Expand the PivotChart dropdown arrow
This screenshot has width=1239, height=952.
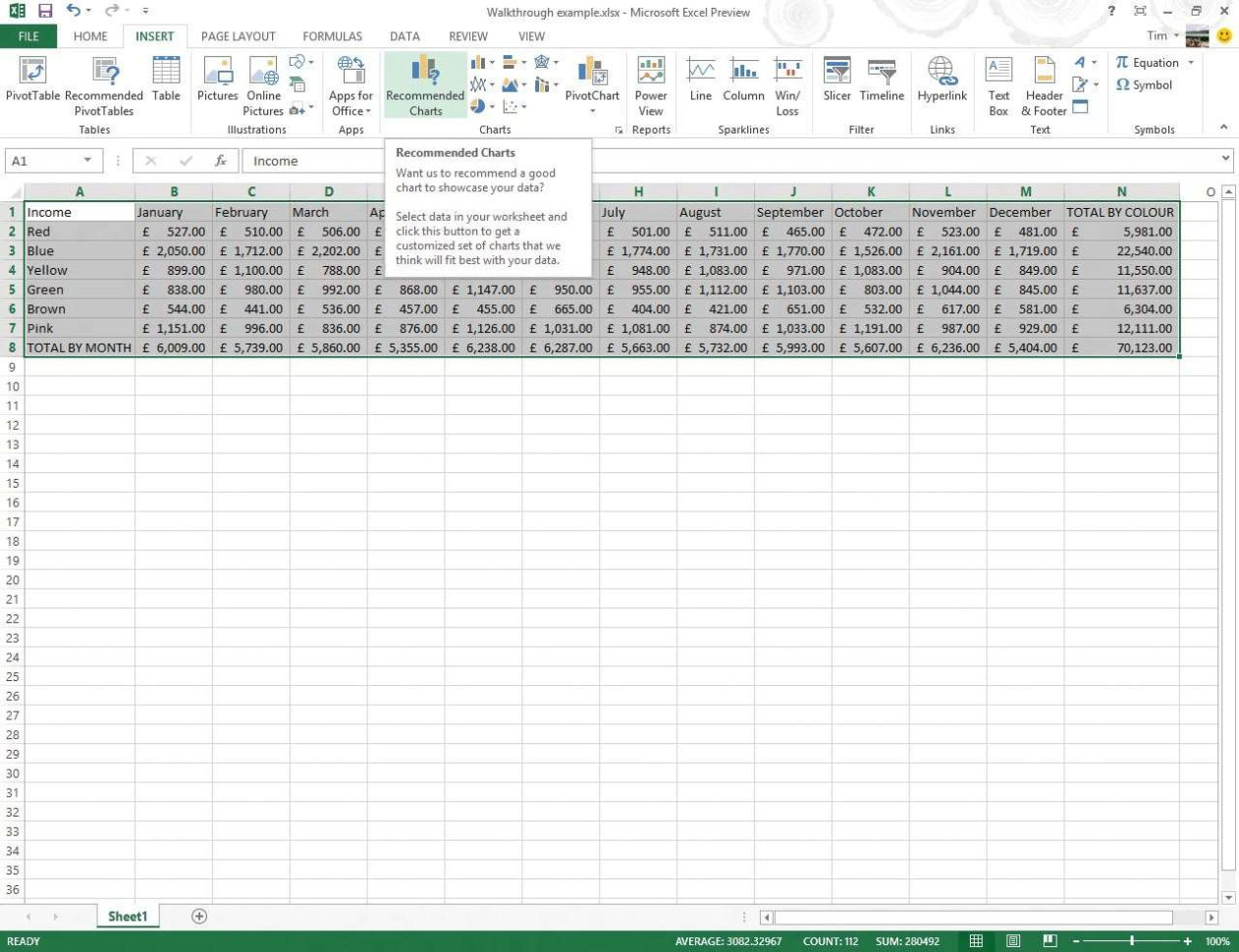click(x=592, y=111)
